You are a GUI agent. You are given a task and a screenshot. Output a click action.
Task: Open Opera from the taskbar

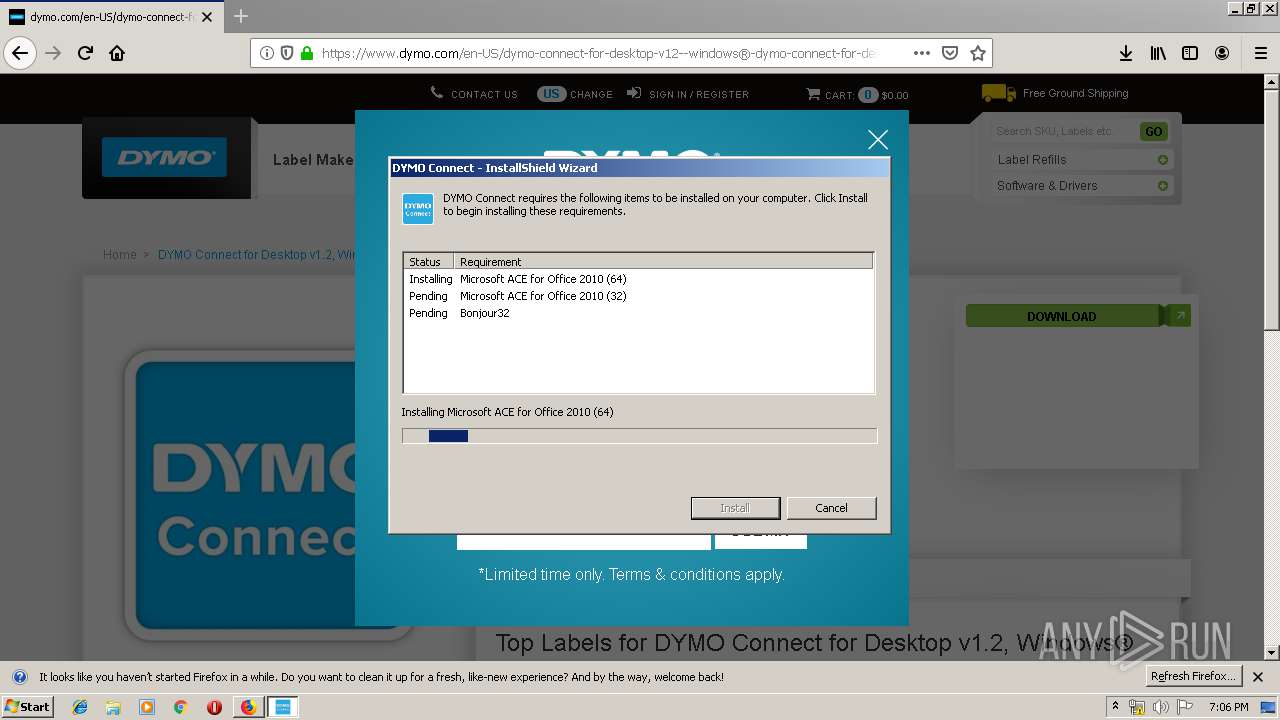point(214,707)
